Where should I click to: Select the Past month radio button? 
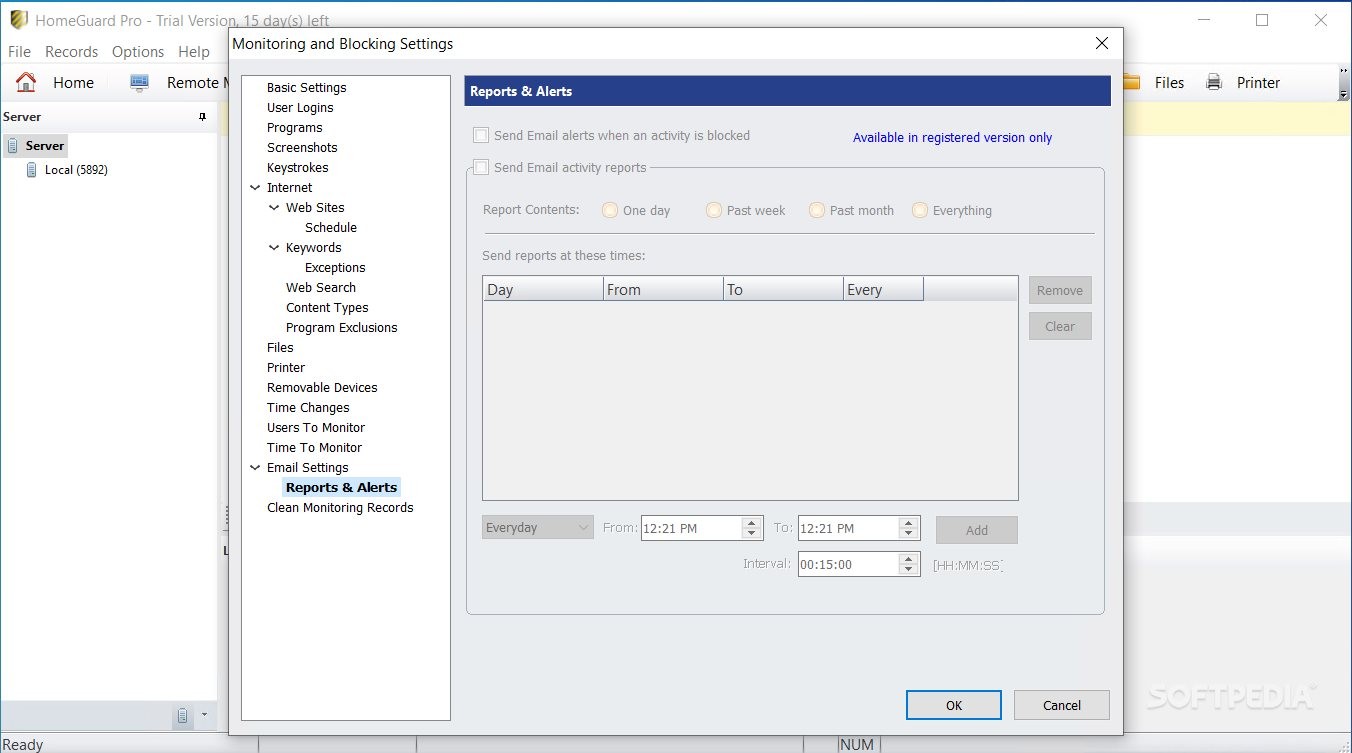coord(817,210)
